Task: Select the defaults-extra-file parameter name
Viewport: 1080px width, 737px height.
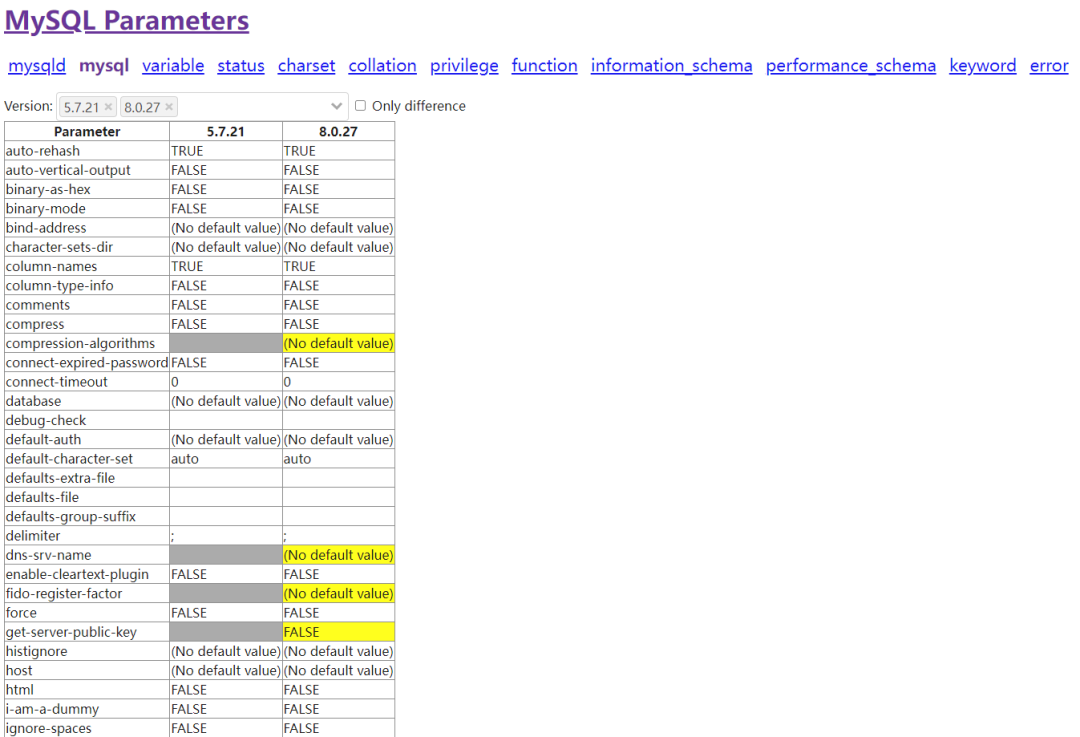Action: tap(61, 479)
